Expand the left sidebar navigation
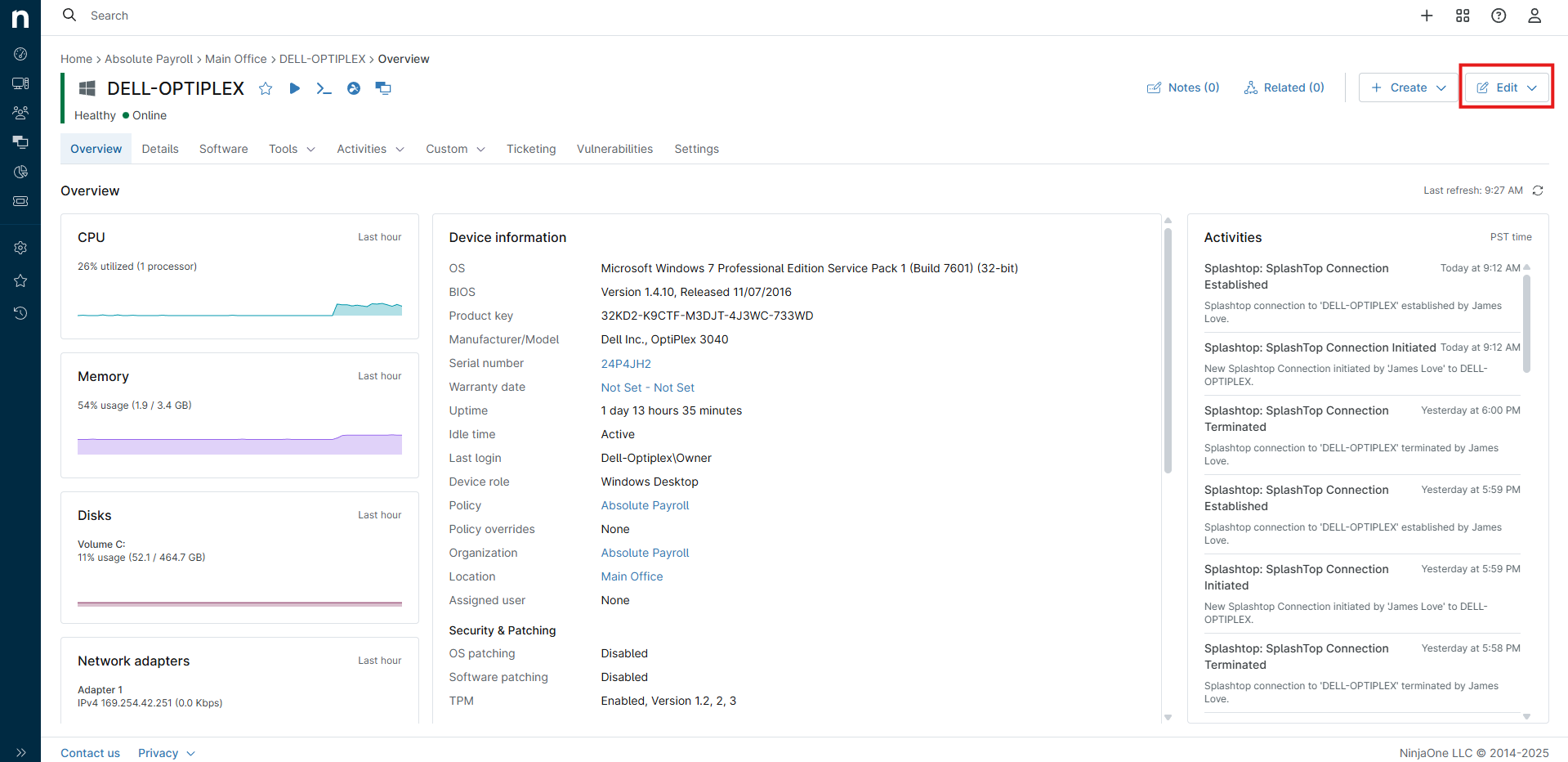This screenshot has height=762, width=1568. click(x=20, y=752)
